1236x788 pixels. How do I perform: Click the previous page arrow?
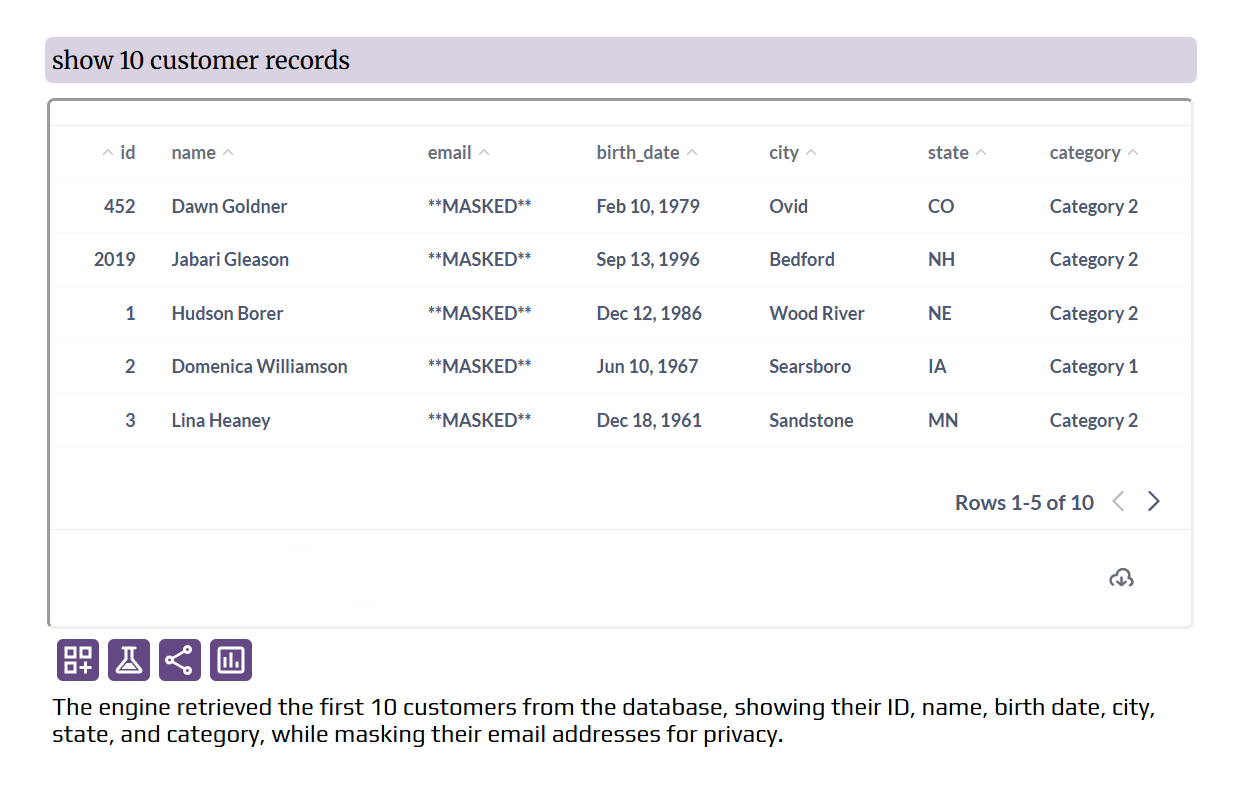pyautogui.click(x=1117, y=501)
